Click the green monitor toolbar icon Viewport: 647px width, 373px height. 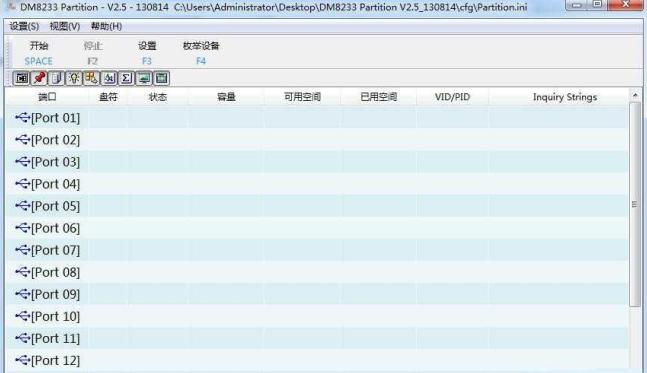[144, 78]
